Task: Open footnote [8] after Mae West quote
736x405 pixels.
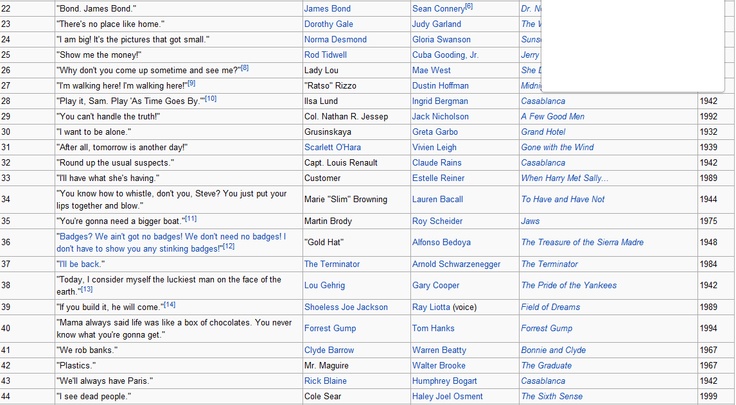Action: [x=244, y=69]
